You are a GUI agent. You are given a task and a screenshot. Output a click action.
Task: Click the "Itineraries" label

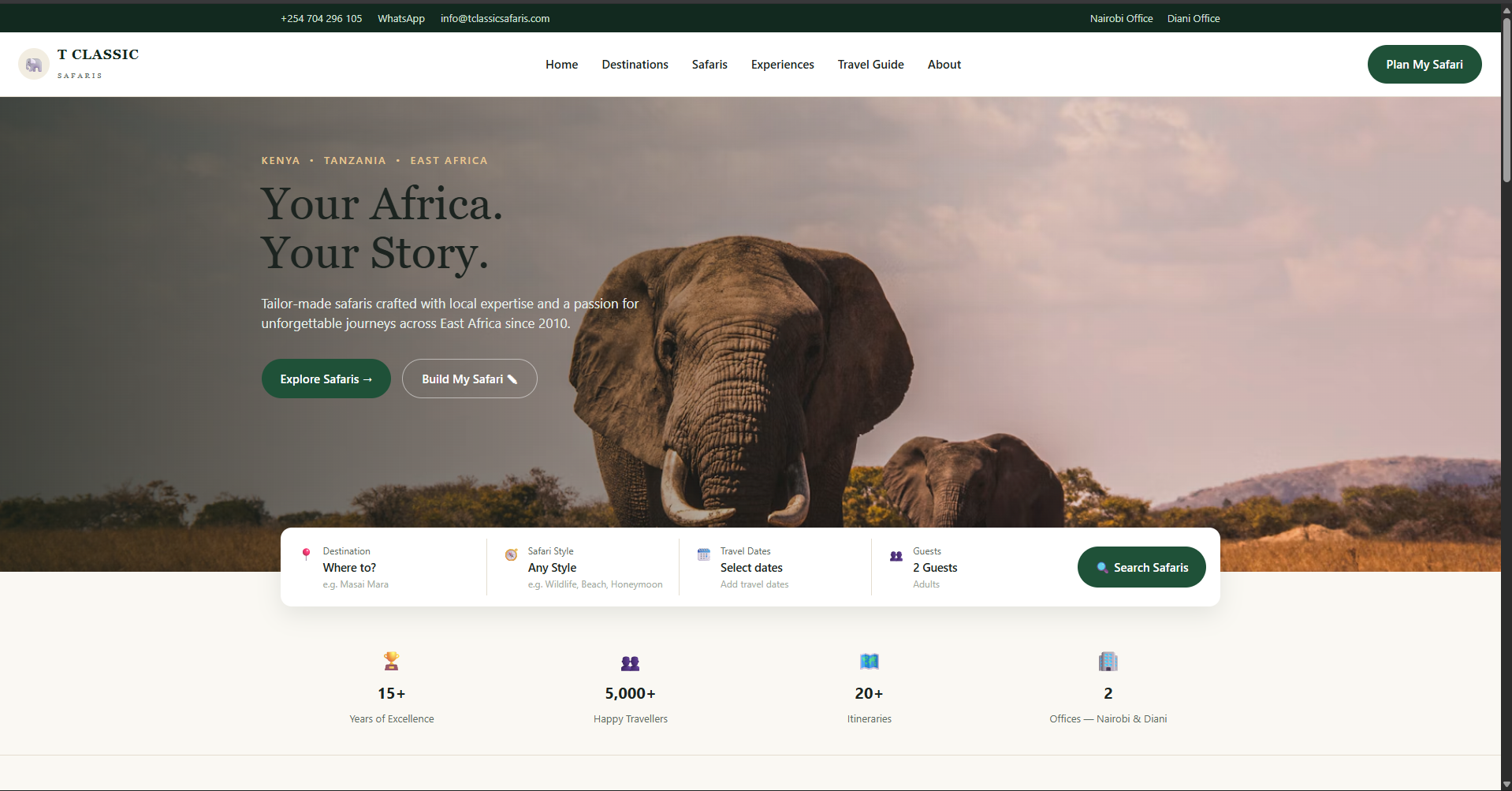pos(869,718)
